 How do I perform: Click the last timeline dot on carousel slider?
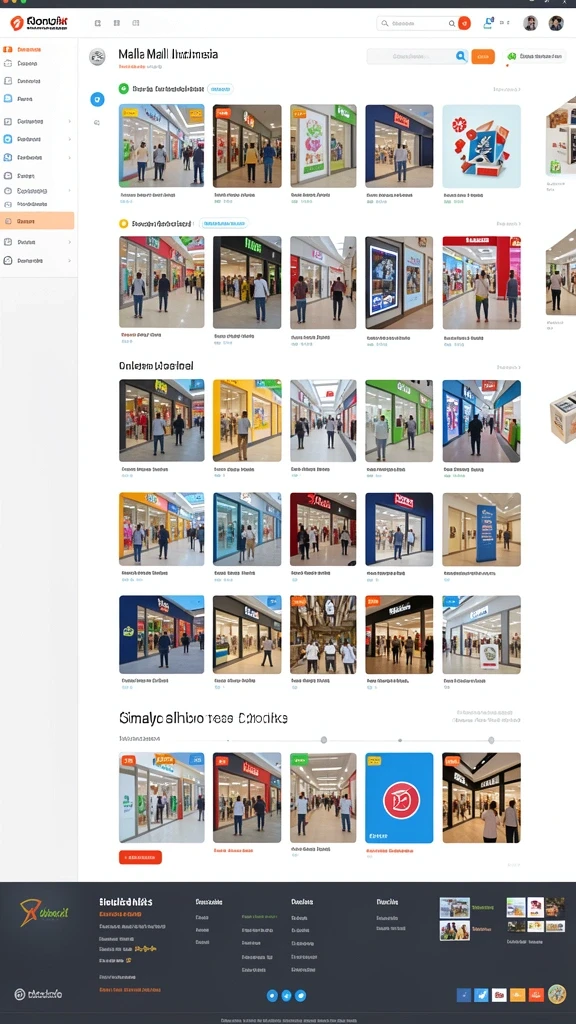[x=491, y=740]
